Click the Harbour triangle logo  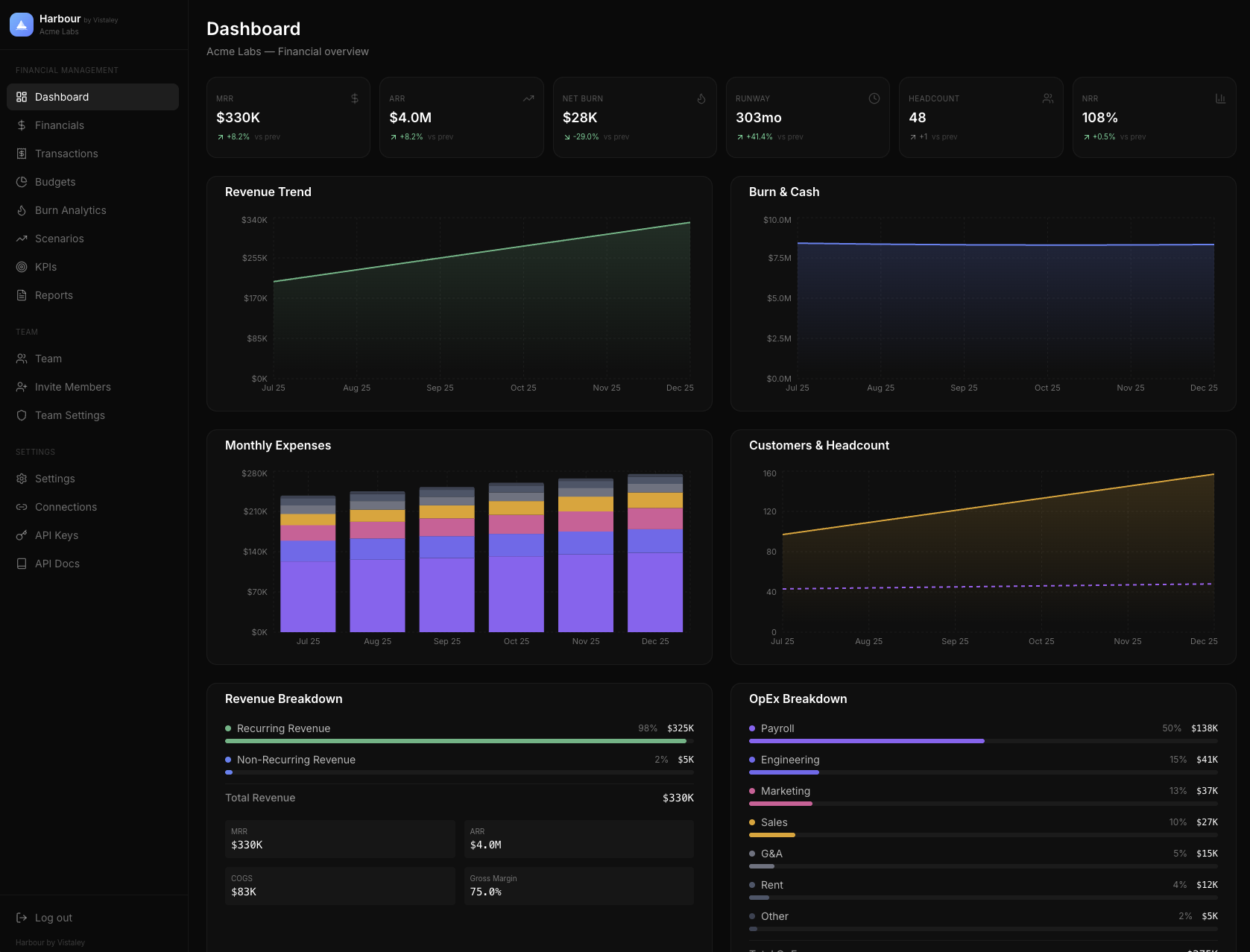coord(21,24)
